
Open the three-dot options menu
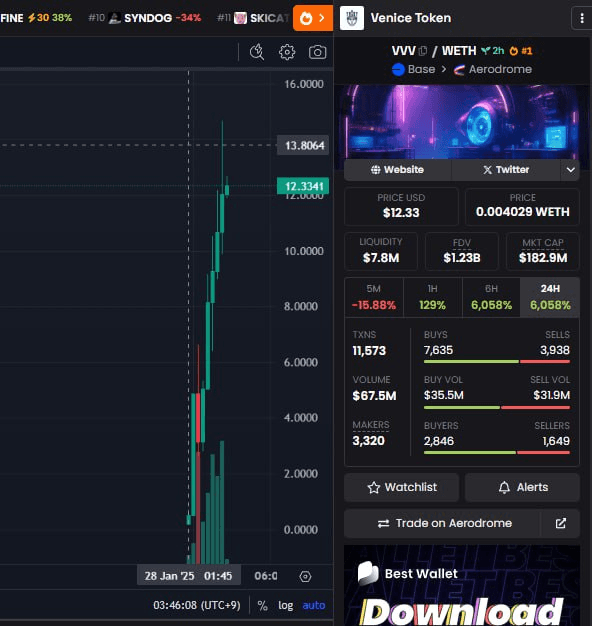(582, 18)
